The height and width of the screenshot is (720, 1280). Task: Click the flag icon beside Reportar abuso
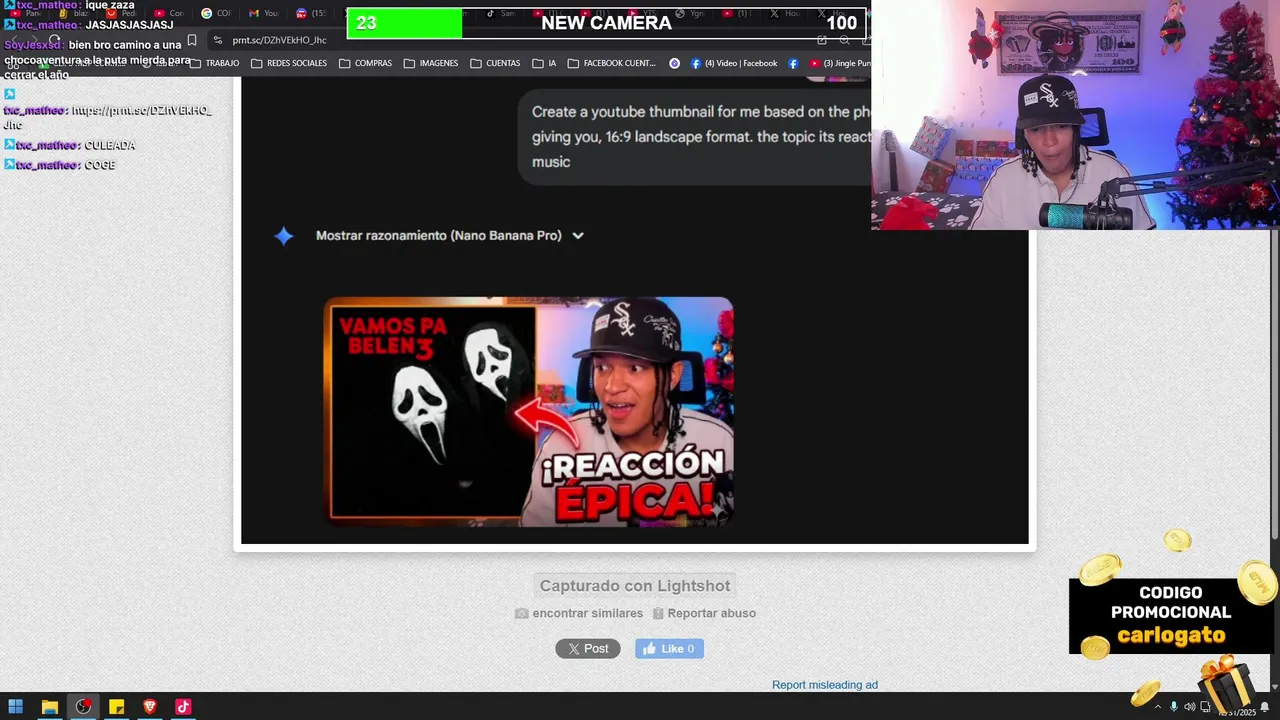point(658,613)
